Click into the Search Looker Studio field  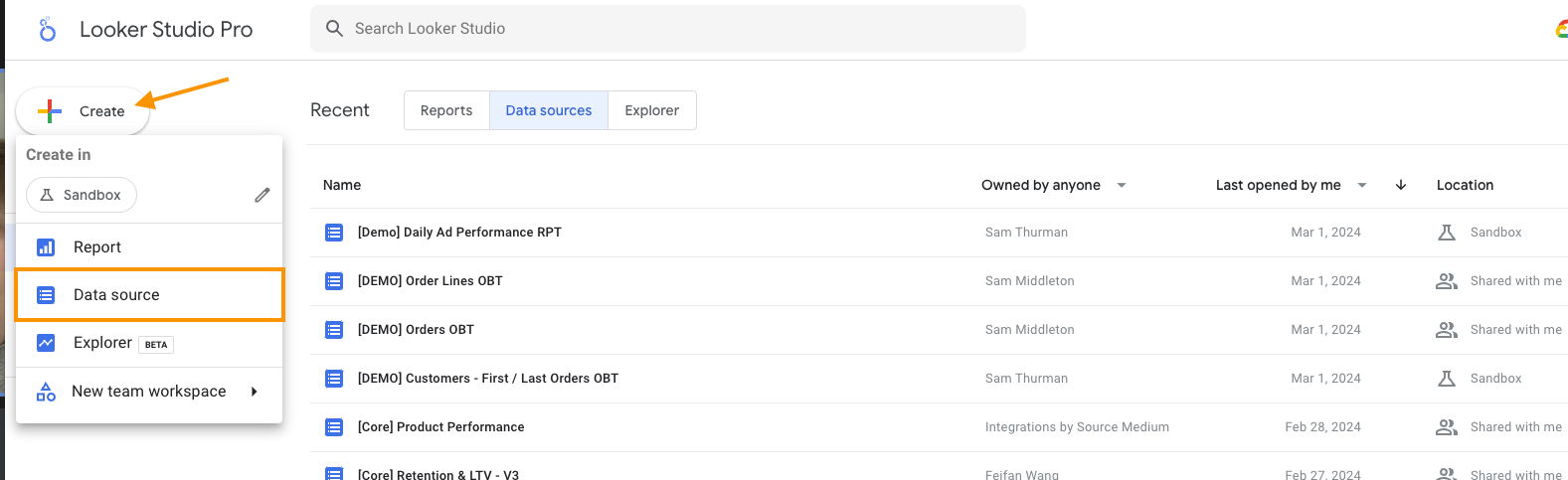coord(676,29)
